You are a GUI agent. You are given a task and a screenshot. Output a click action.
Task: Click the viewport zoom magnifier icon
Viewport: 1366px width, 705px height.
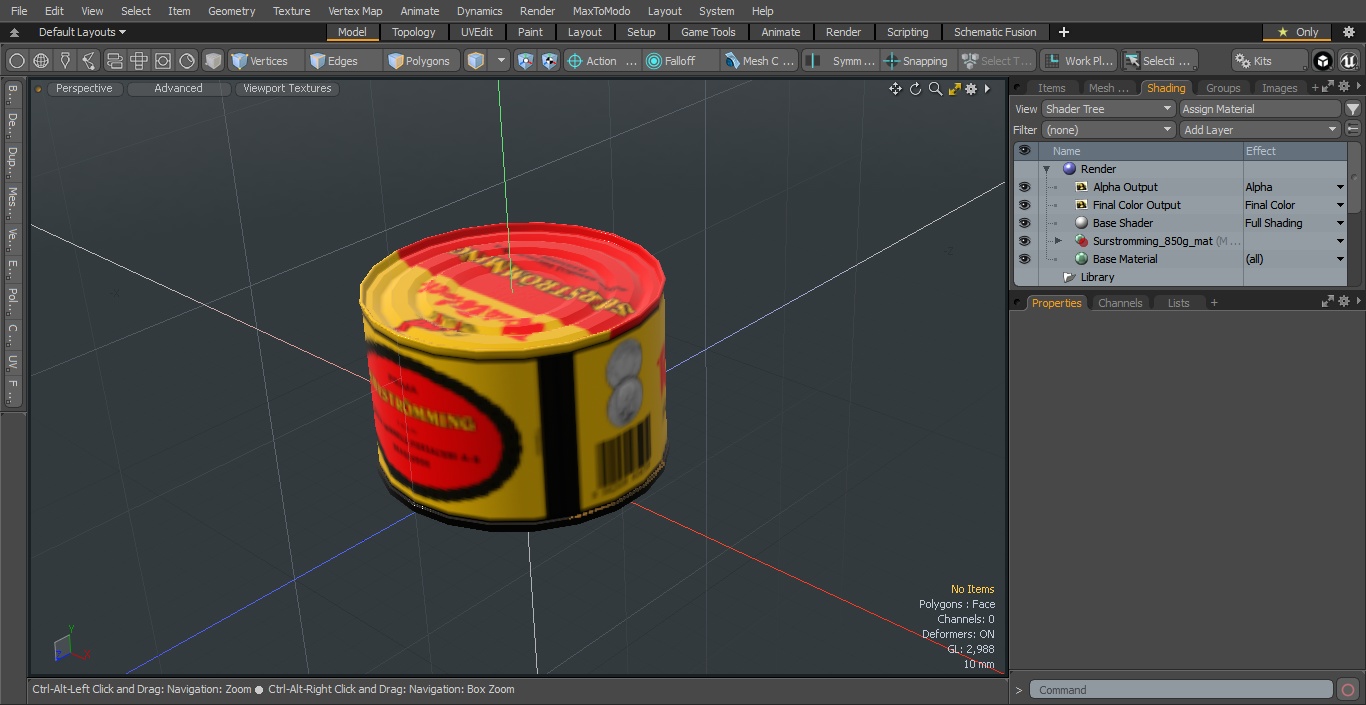935,89
